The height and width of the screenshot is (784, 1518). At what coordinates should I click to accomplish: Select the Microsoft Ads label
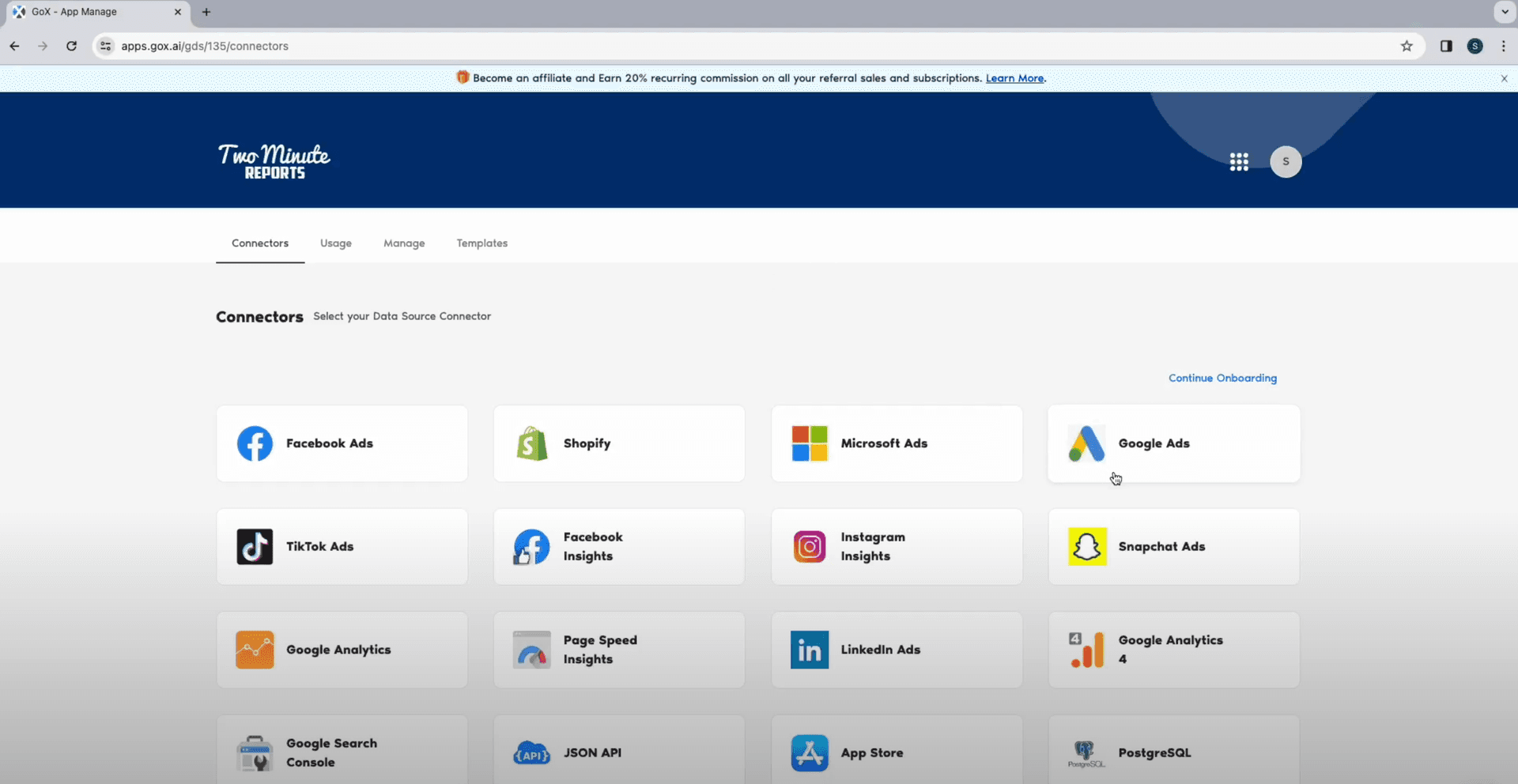click(884, 443)
